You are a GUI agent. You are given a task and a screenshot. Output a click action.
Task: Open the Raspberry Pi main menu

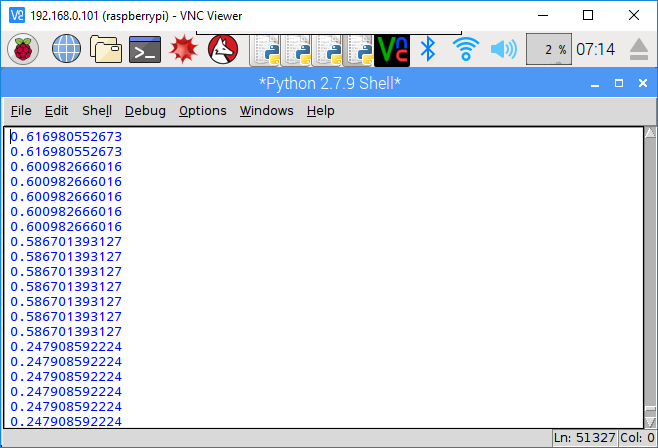click(23, 48)
